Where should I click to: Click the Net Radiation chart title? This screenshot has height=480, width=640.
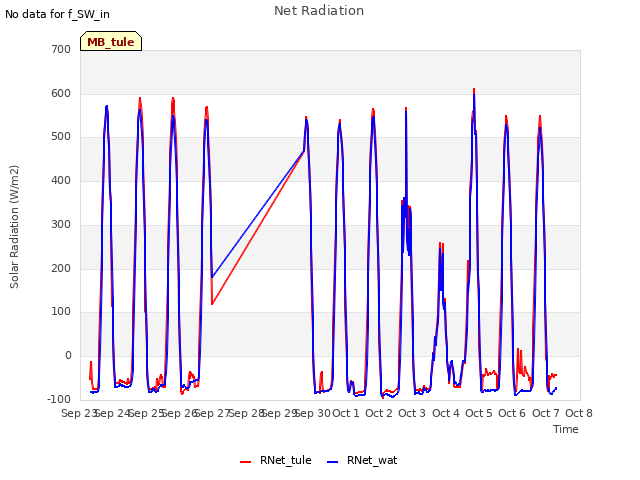click(x=319, y=11)
